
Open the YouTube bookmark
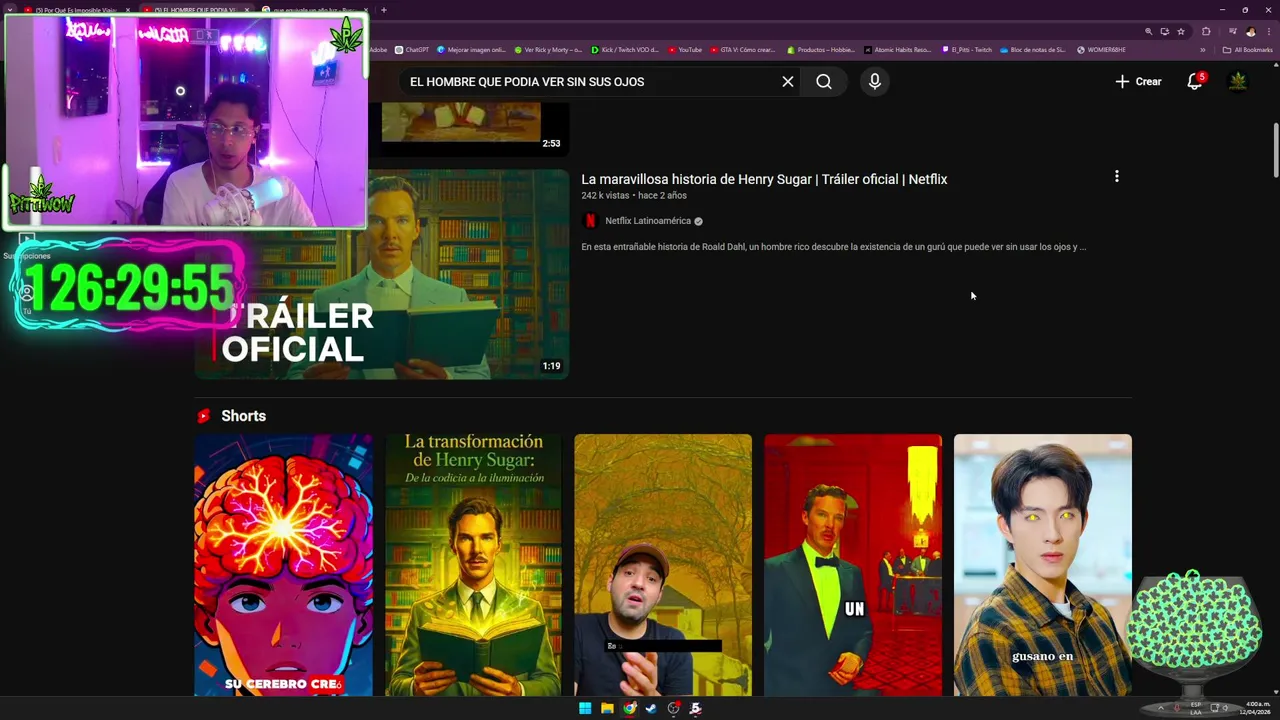(x=685, y=50)
